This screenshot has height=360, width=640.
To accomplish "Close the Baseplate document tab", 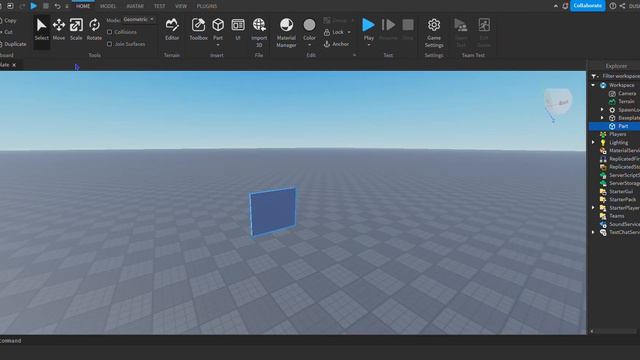I will click(x=14, y=65).
